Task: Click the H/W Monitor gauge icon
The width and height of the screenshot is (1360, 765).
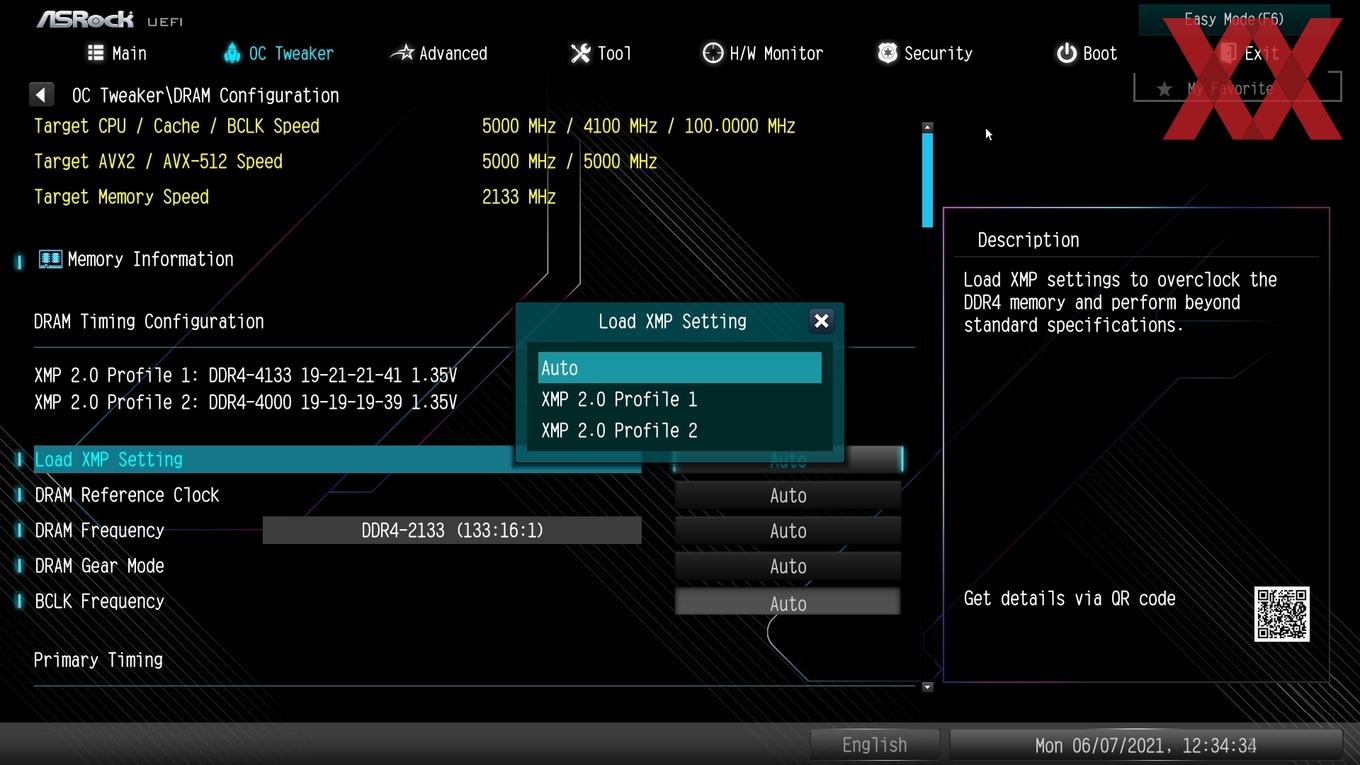Action: 713,53
